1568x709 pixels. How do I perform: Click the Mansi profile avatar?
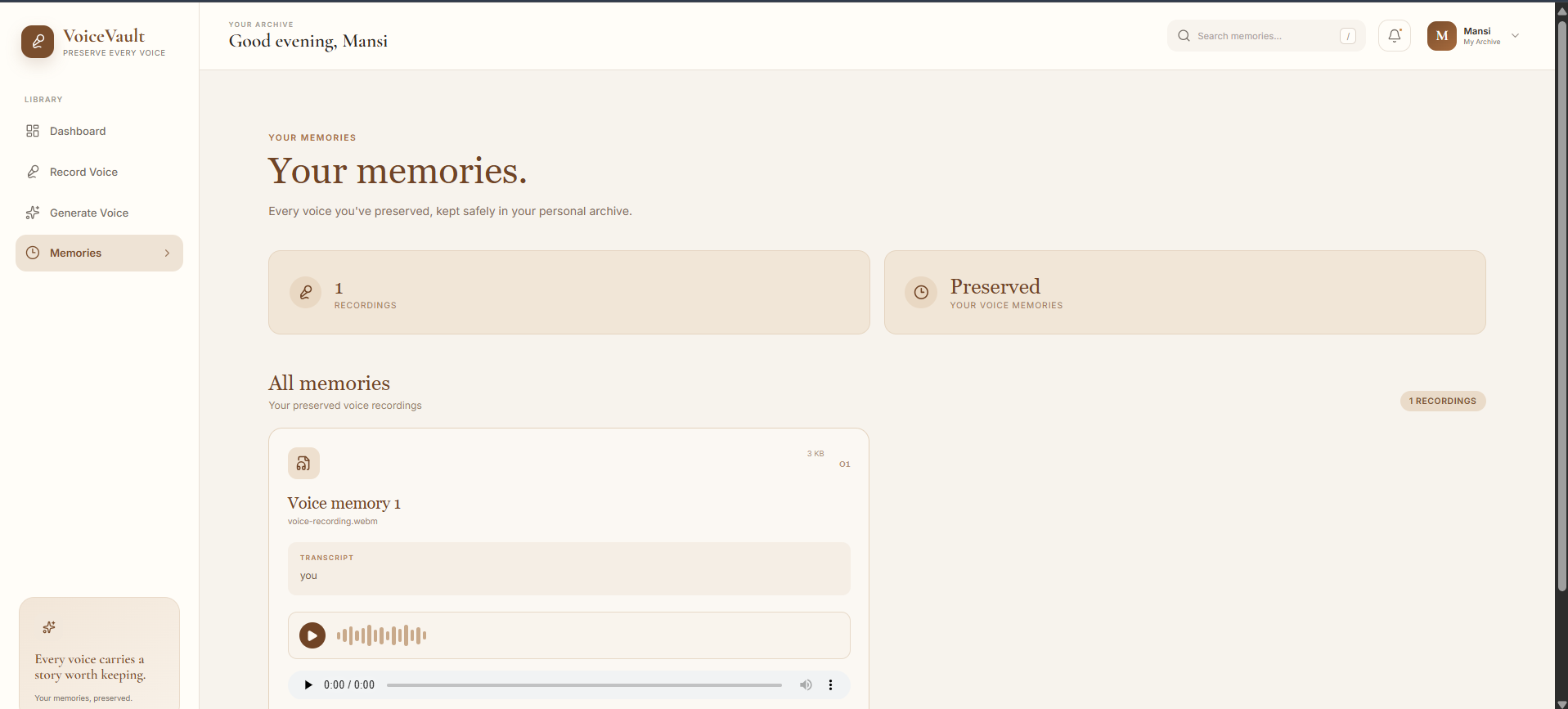click(1442, 36)
